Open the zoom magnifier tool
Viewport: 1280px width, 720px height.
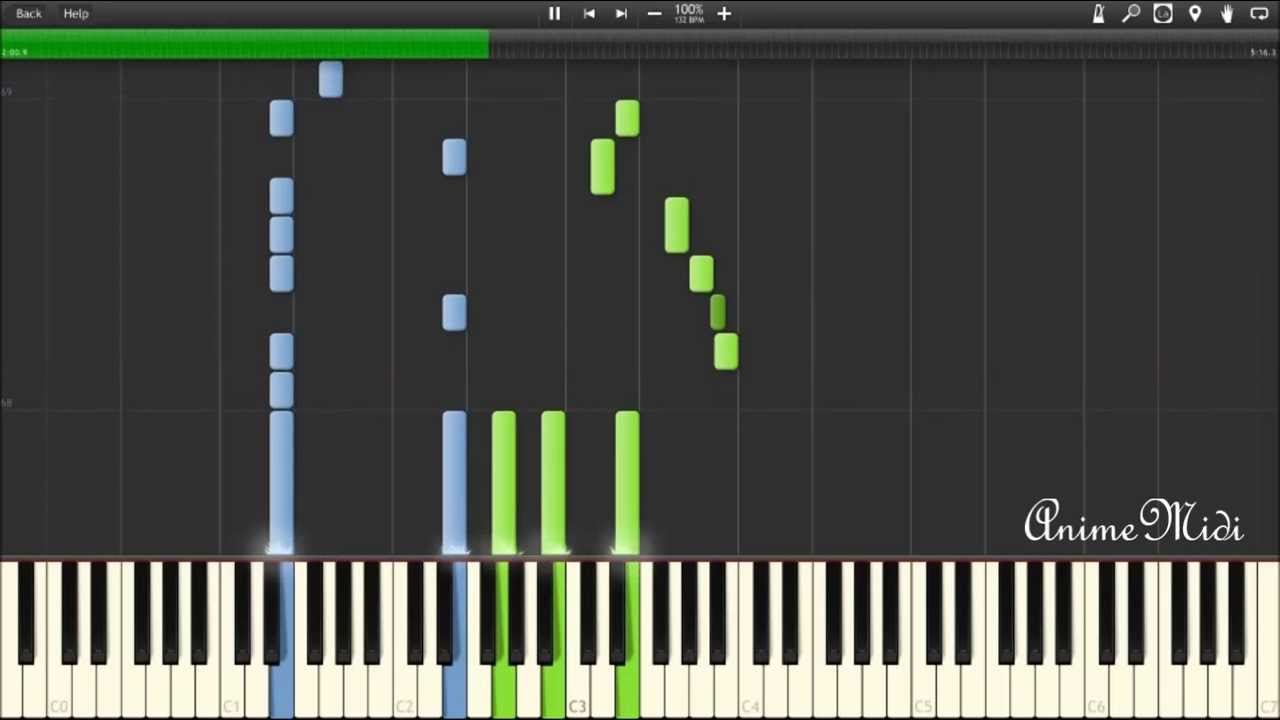tap(1131, 13)
